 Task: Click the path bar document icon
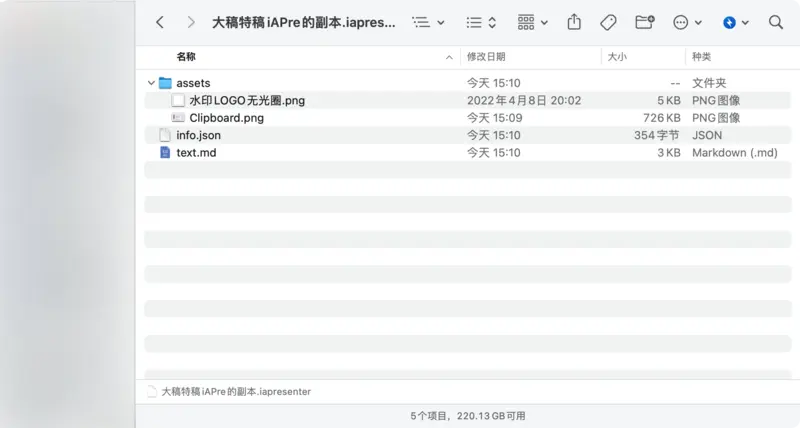click(x=152, y=392)
